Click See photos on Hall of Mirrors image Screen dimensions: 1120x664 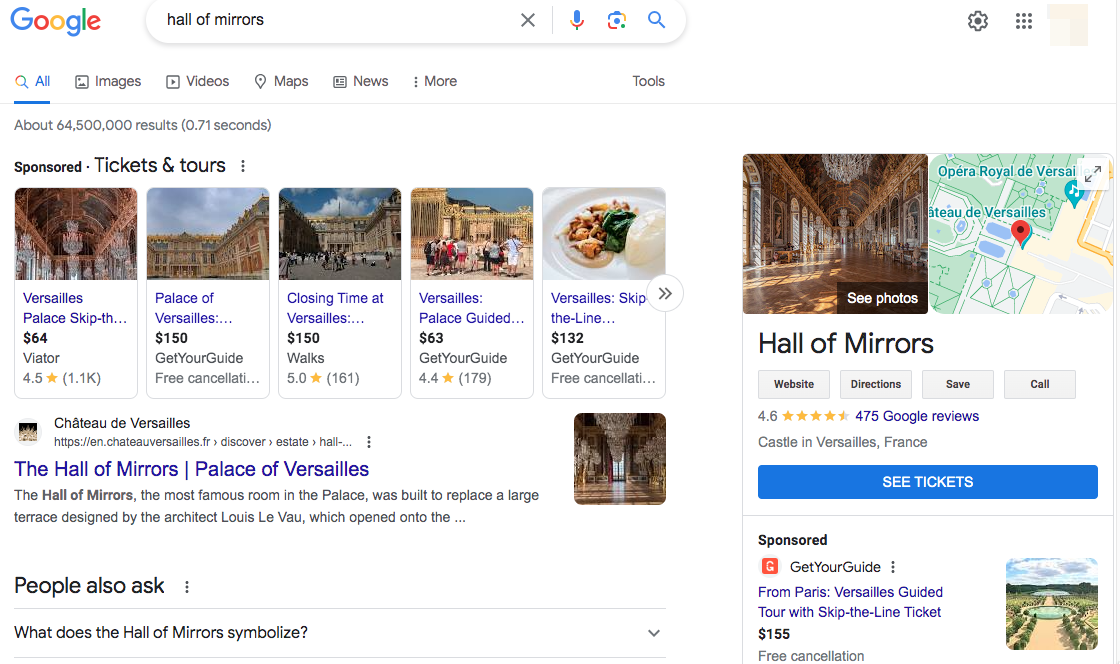tap(882, 298)
